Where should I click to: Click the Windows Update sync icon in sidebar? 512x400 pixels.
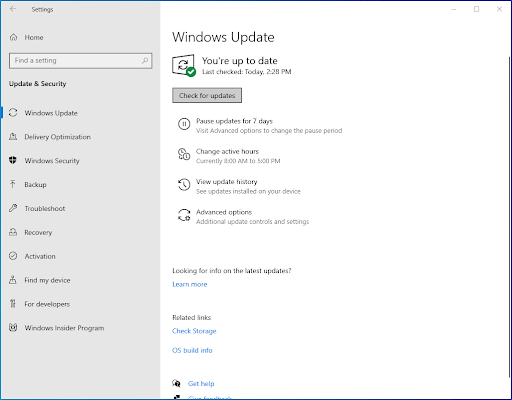coord(13,113)
